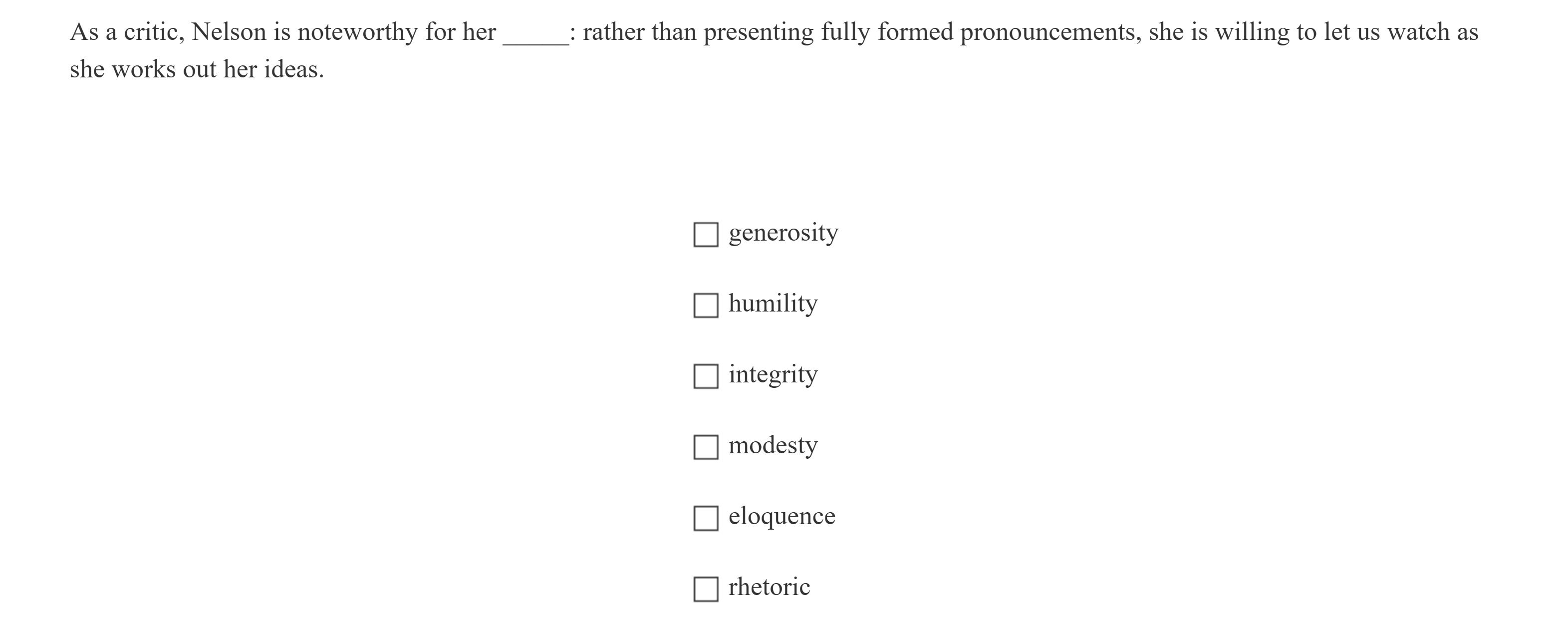
Task: Click the 'eloquence' option word
Action: point(782,516)
